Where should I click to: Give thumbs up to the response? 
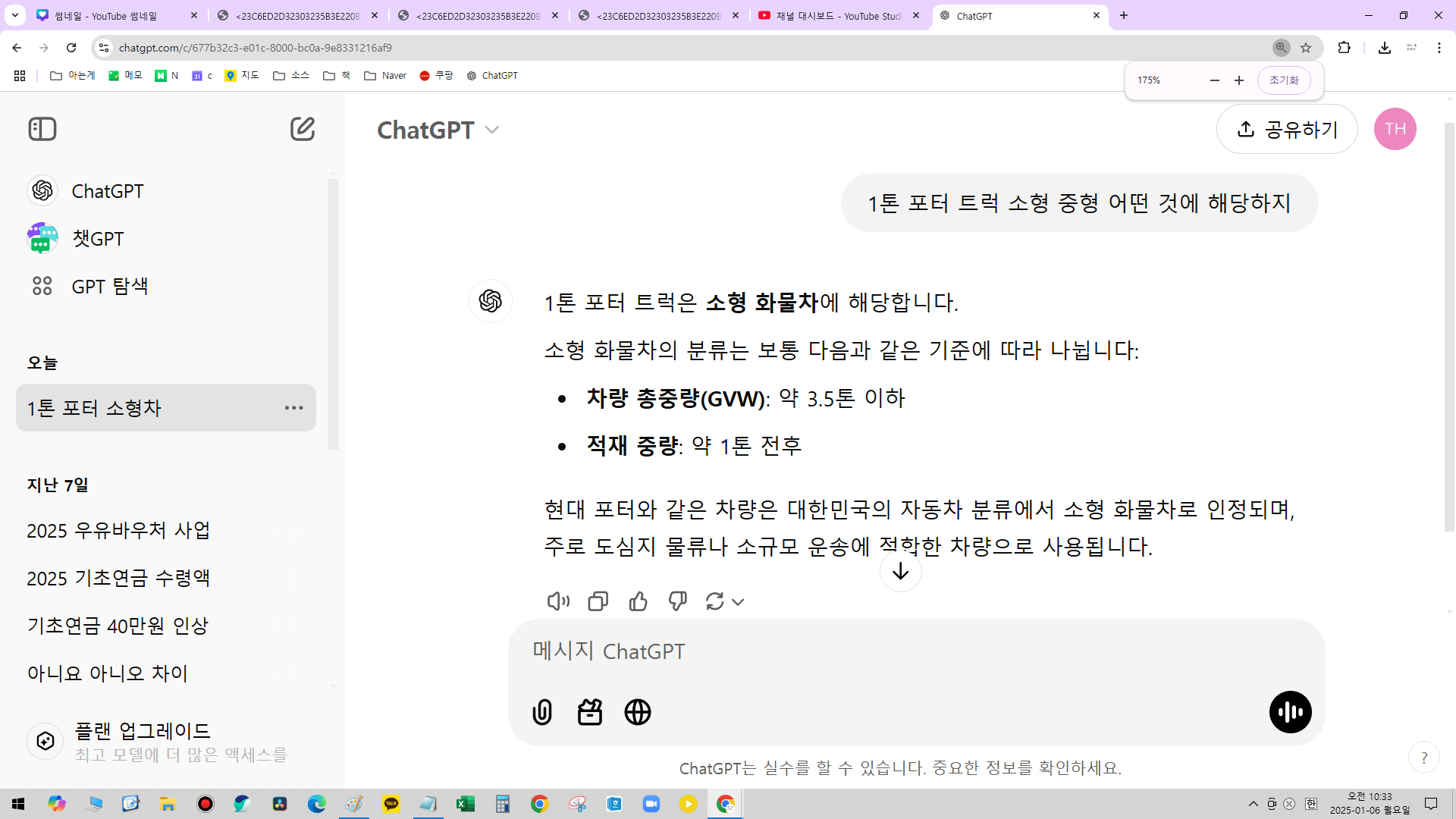click(638, 601)
